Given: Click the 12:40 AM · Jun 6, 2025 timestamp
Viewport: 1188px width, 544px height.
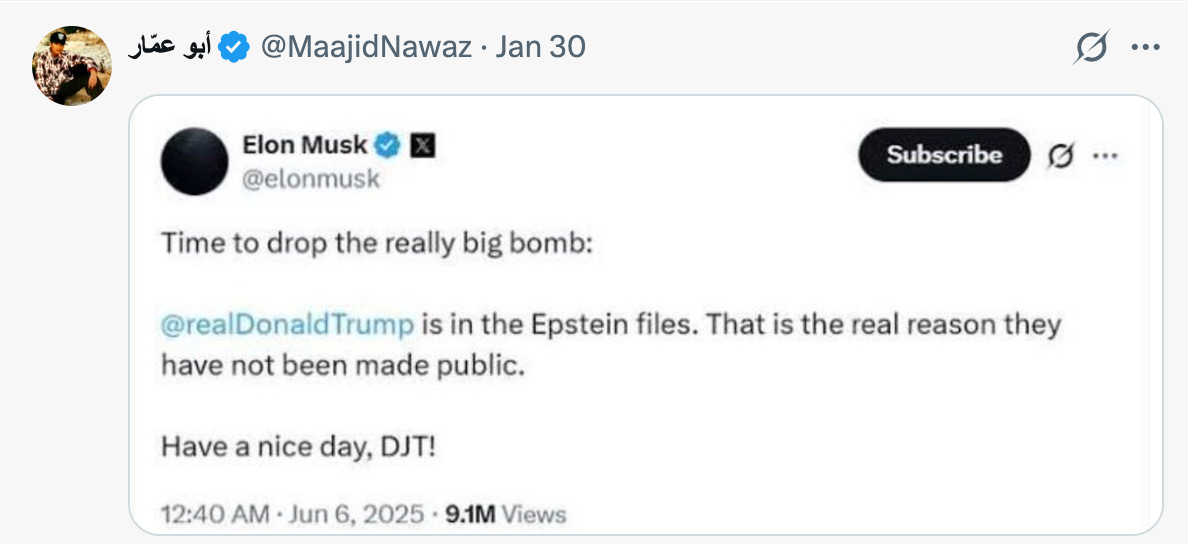Looking at the screenshot, I should pyautogui.click(x=292, y=514).
